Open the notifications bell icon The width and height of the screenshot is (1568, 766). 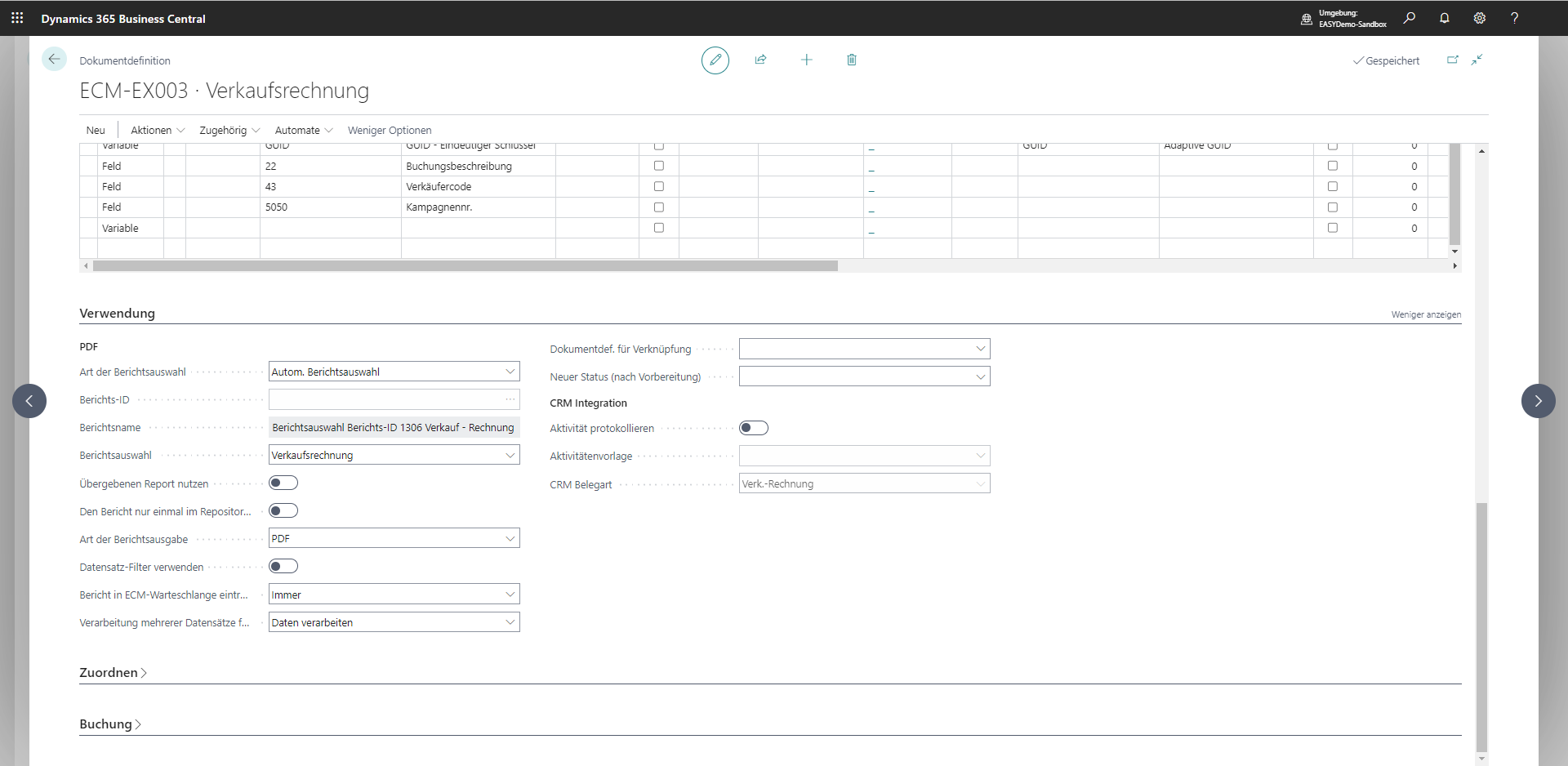[1444, 18]
